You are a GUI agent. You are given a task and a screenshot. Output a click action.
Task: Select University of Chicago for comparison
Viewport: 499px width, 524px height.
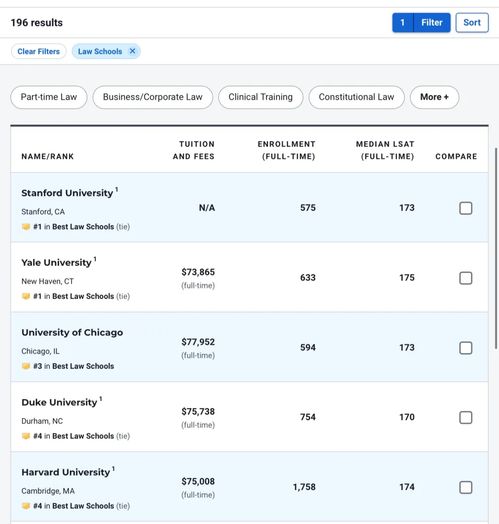pyautogui.click(x=466, y=348)
